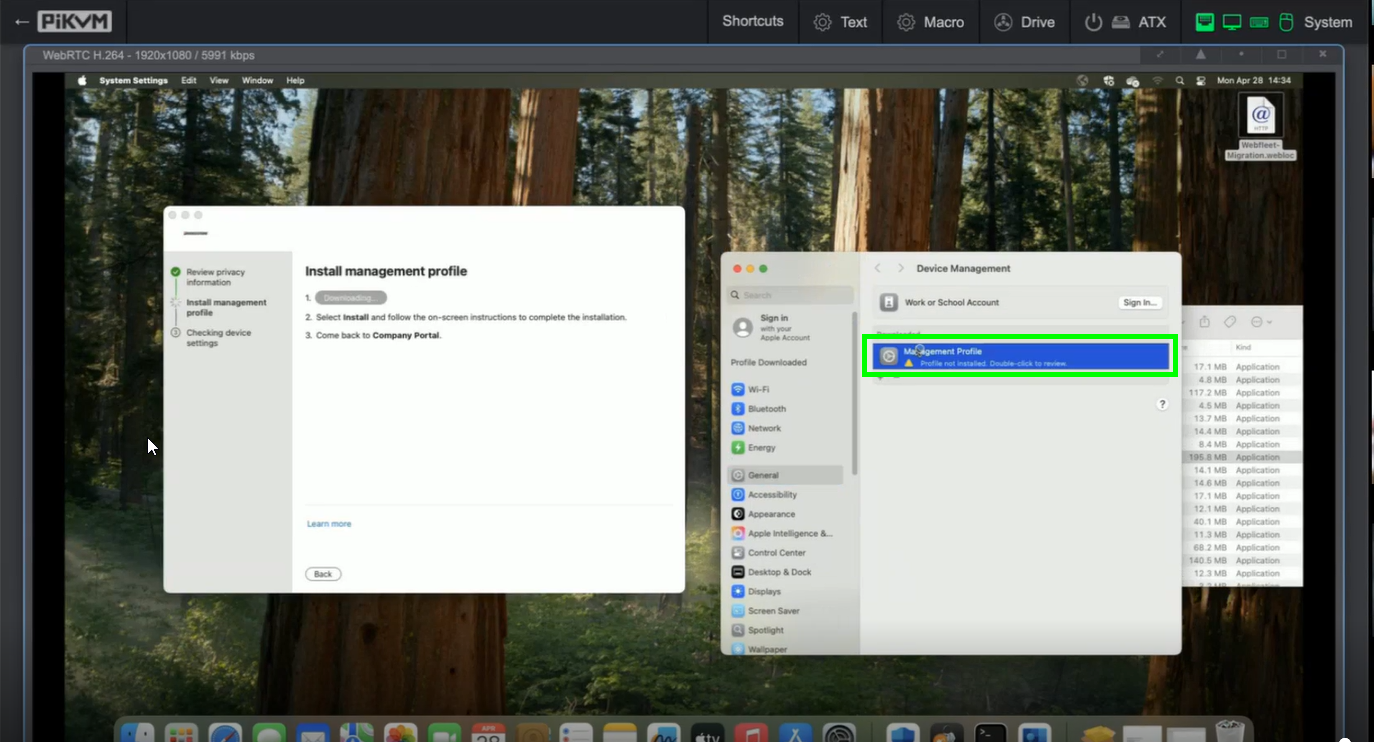Click the Back button in Company Portal
Screen dimensions: 1374x742
(x=323, y=574)
